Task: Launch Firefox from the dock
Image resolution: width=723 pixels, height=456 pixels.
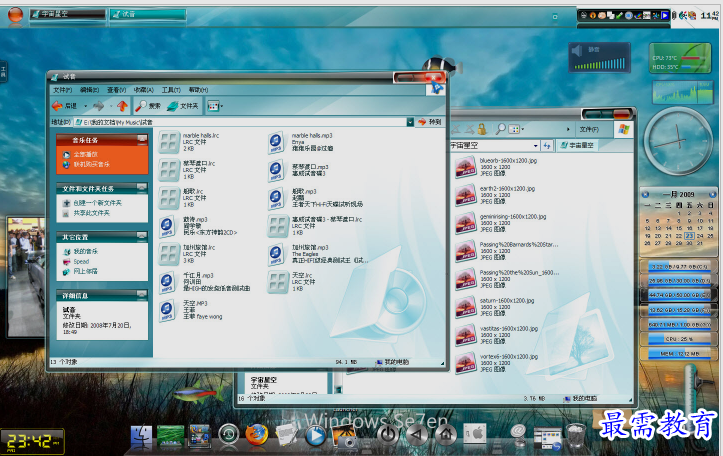Action: 256,435
